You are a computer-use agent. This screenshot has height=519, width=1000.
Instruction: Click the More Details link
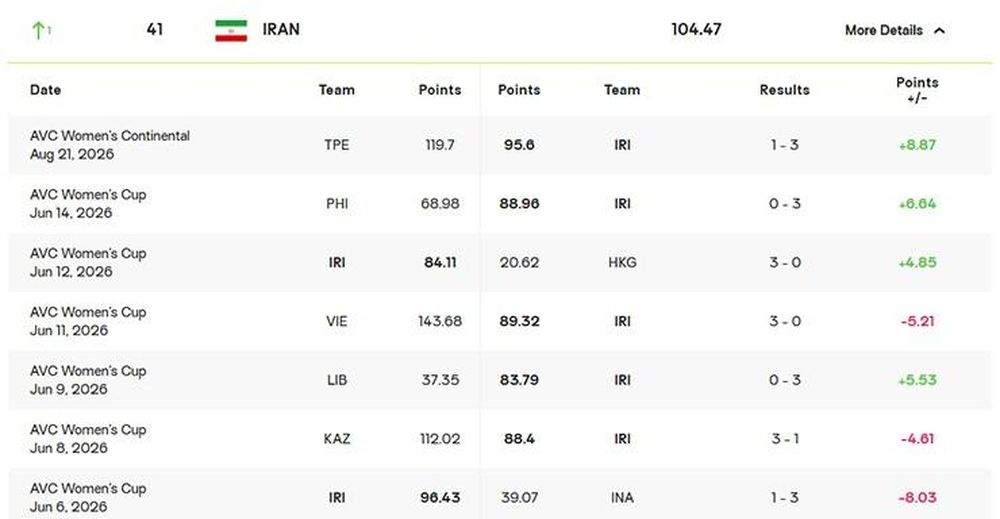883,31
